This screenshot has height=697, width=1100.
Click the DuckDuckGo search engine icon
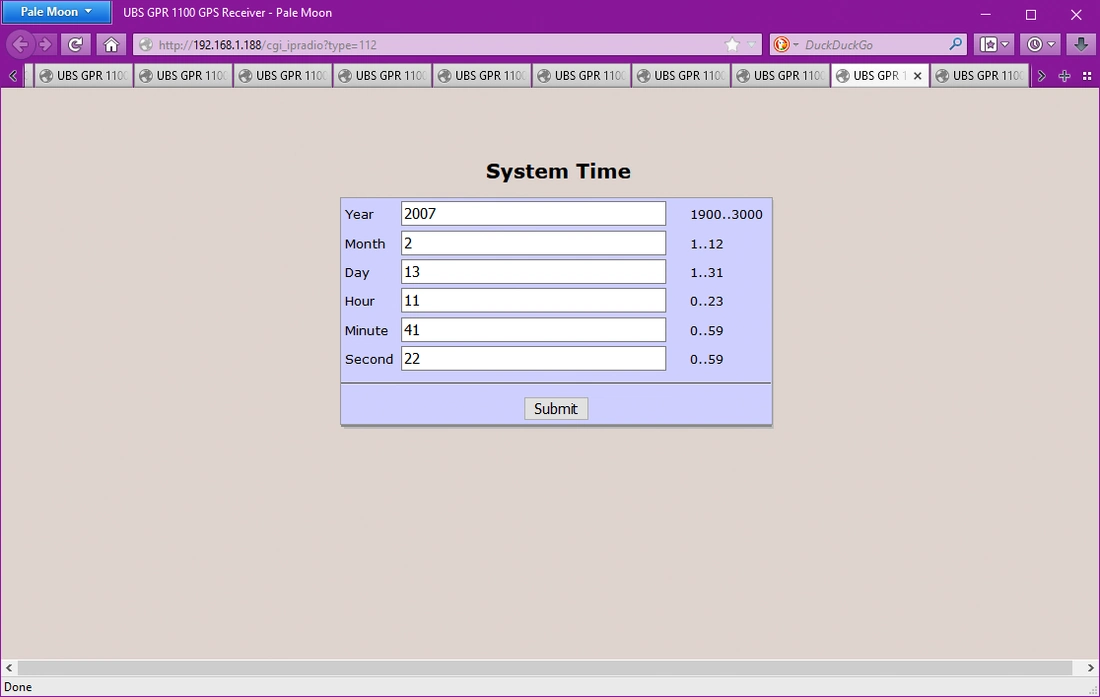click(781, 45)
